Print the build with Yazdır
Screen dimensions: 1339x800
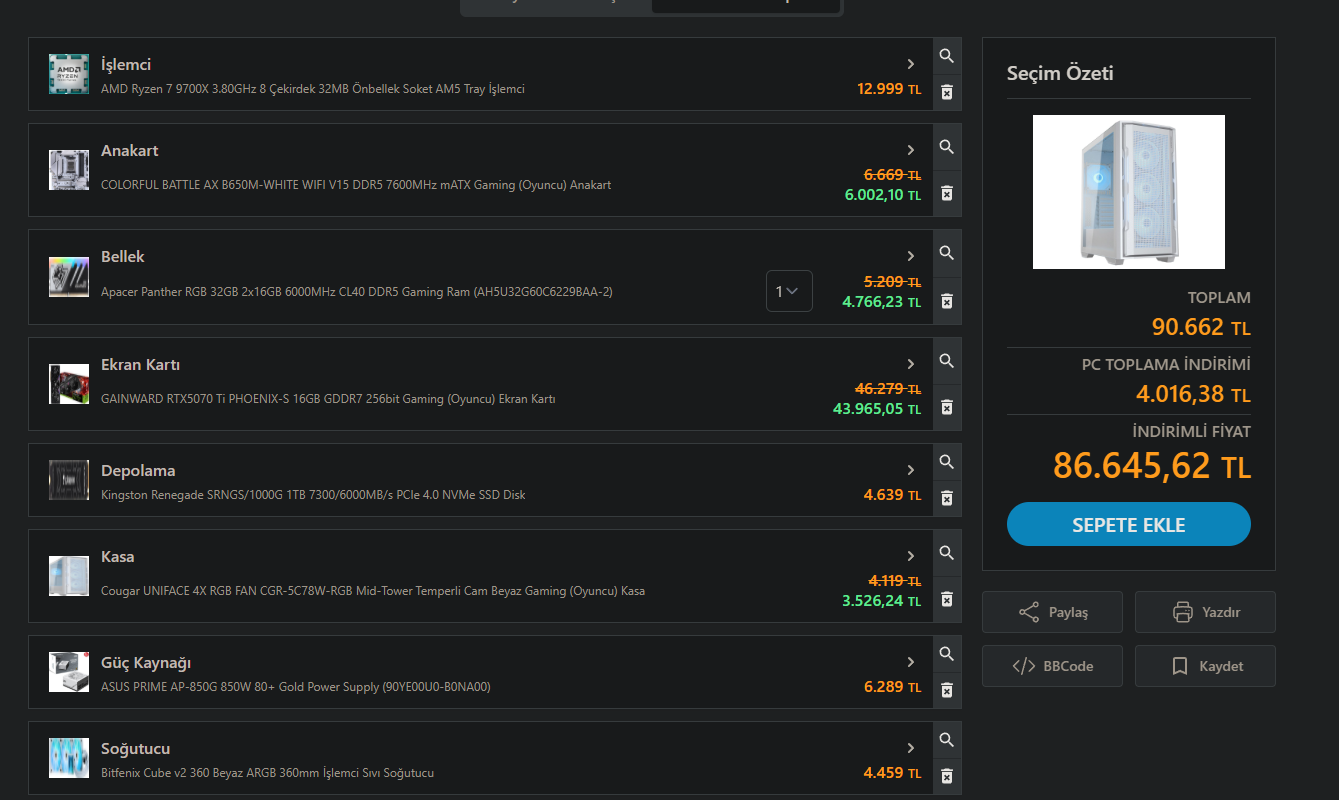(x=1205, y=612)
